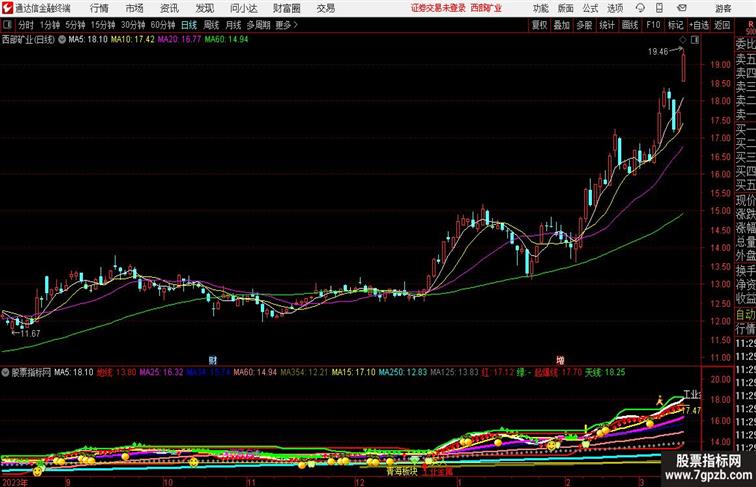Screen dimensions: 756x487
Task: Expand the 股票指标网 sub-chart dropdown arrow
Action: pyautogui.click(x=5, y=372)
